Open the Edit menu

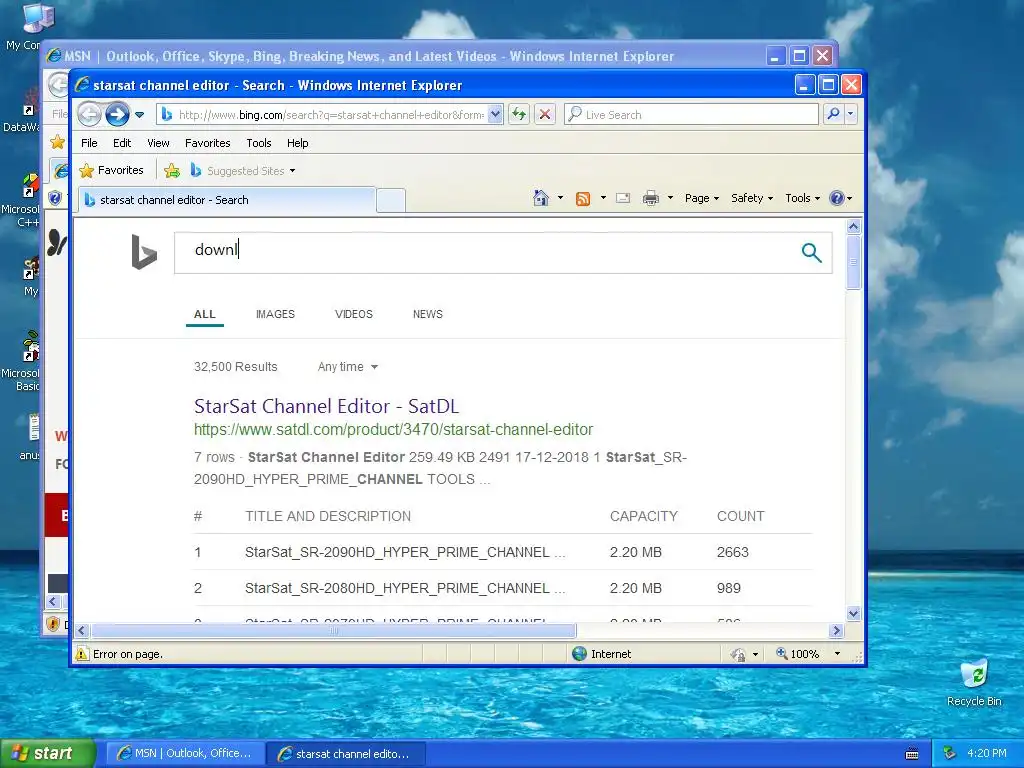click(x=122, y=143)
